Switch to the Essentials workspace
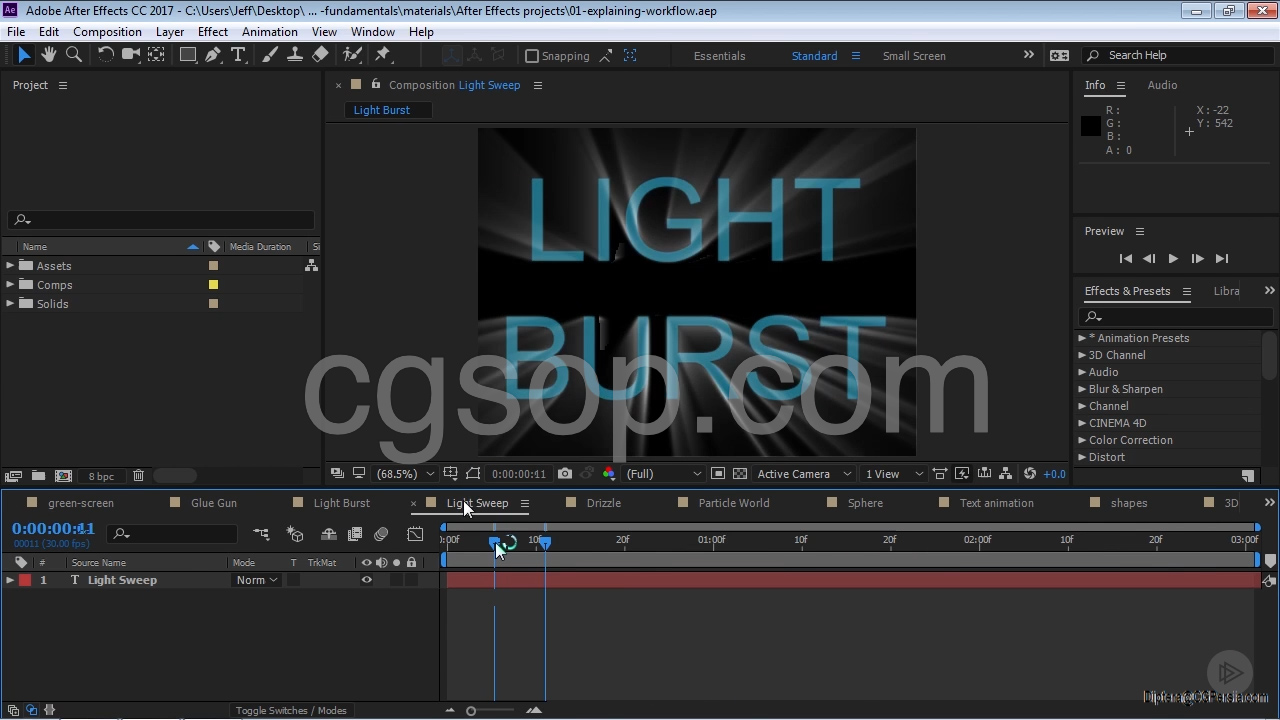 (x=719, y=56)
